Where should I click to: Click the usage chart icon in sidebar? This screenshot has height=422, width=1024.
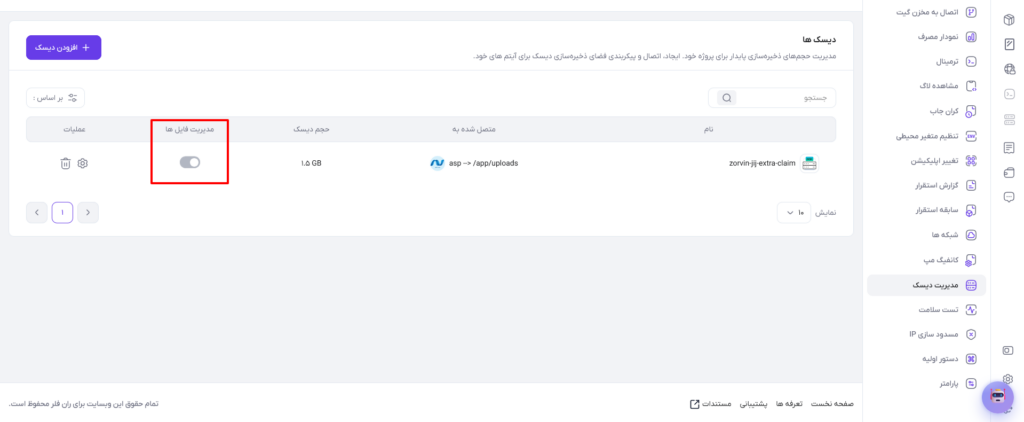(x=971, y=37)
